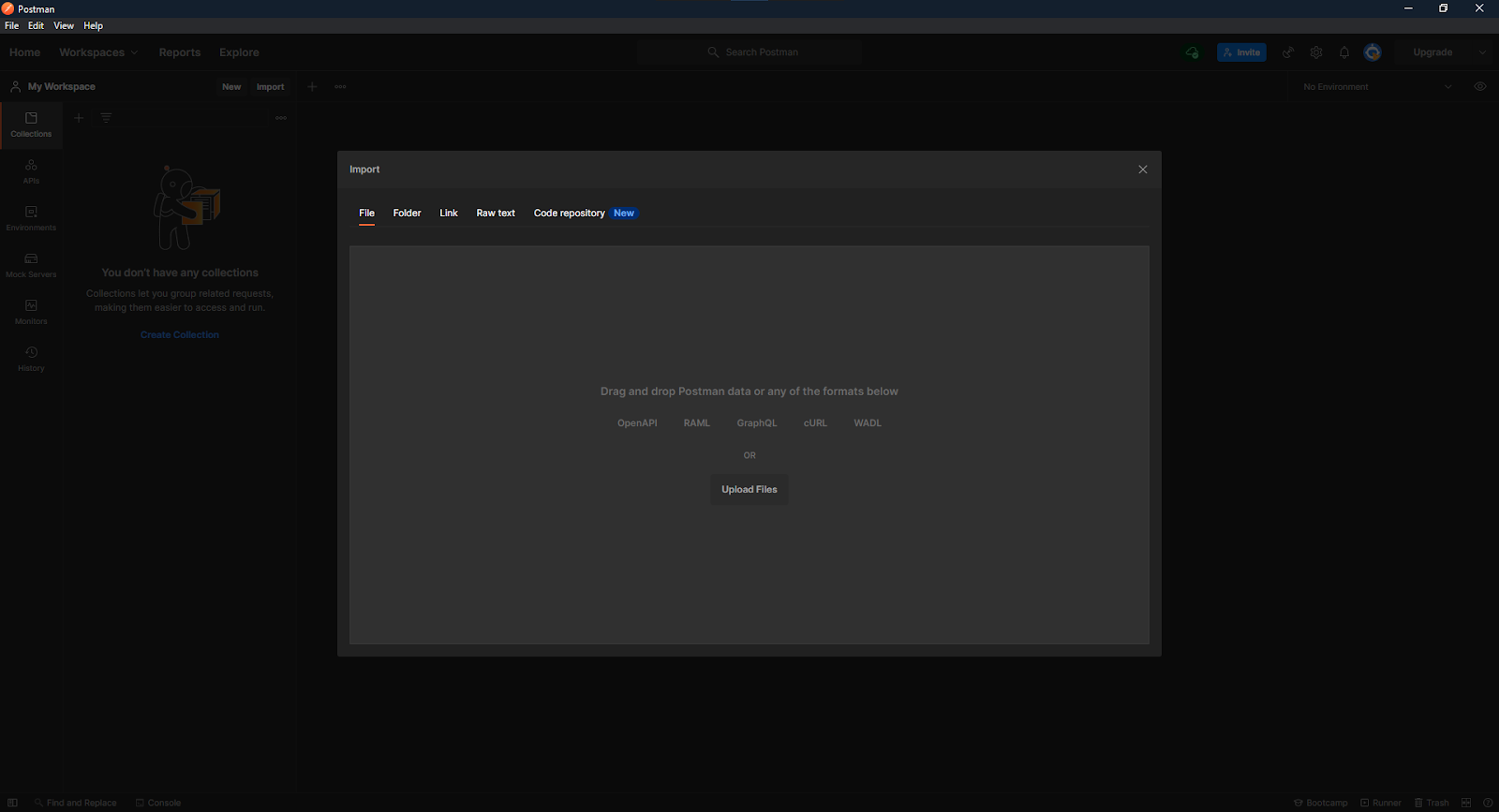Click the user avatar in the header
Viewport: 1499px width, 812px height.
(1373, 52)
